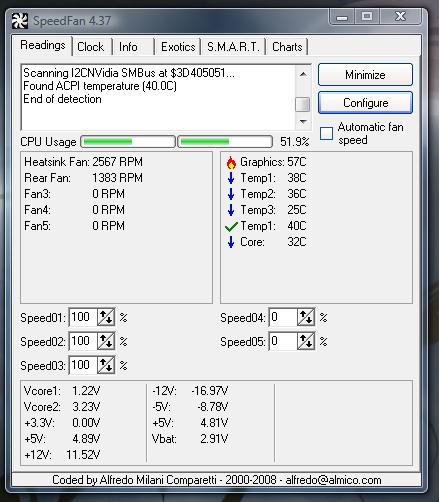Click the 'Fan4: 0 RPM' reading
Screen dimensions: 440x502
pyautogui.click(x=74, y=210)
